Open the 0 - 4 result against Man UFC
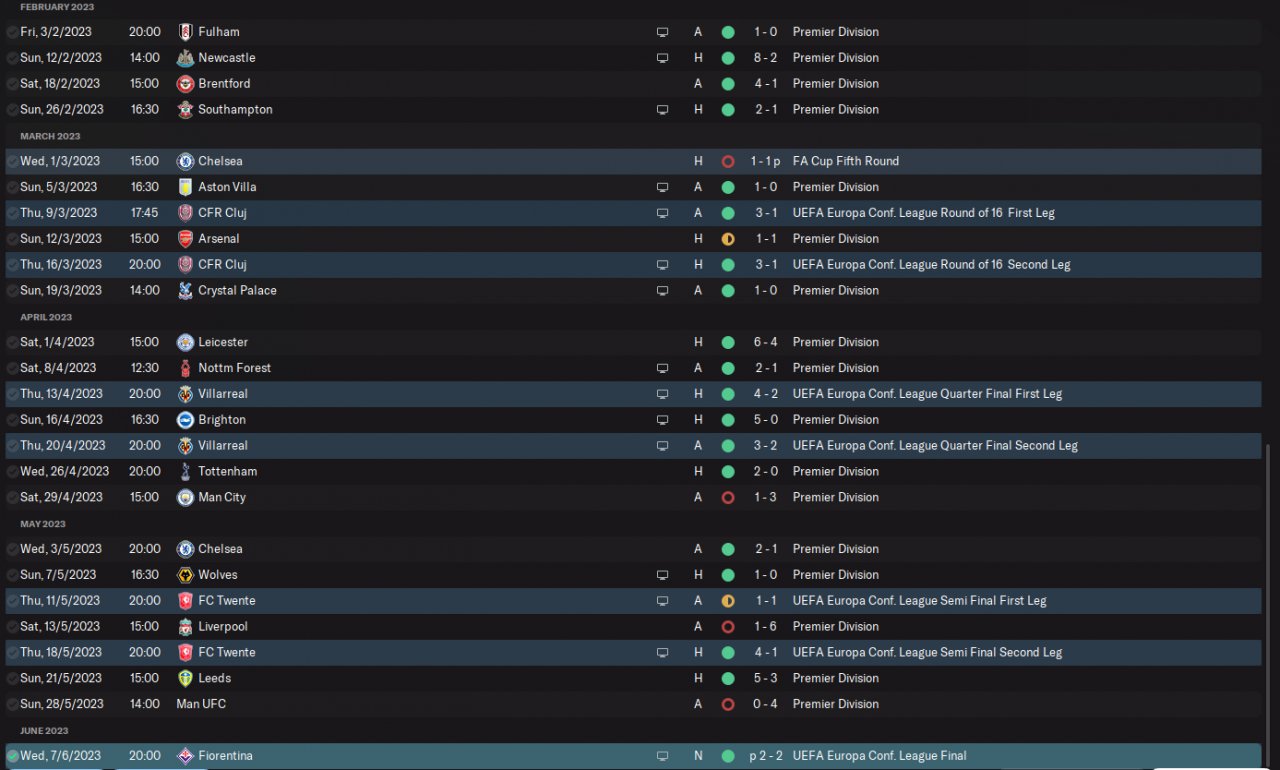This screenshot has height=770, width=1280. coord(766,704)
